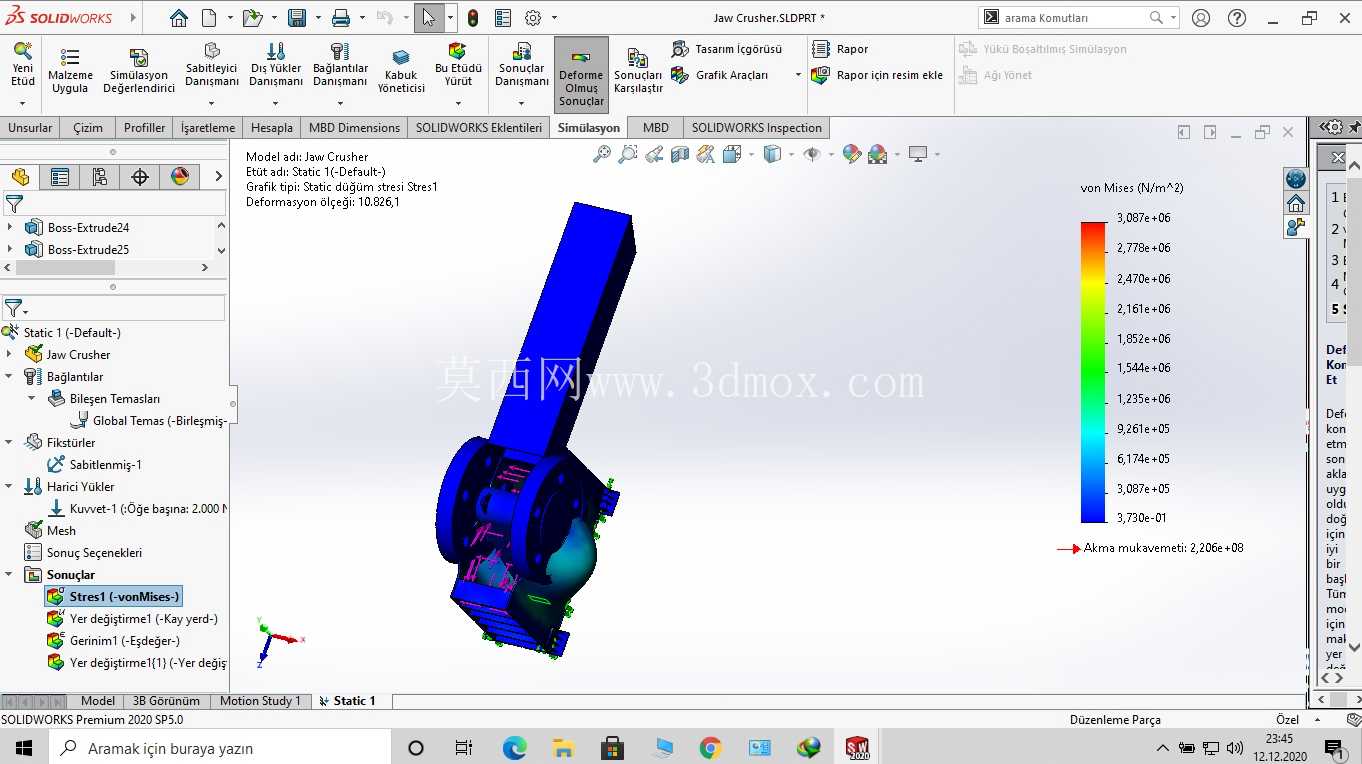Select the Mesh tree item
This screenshot has width=1362, height=764.
(x=50, y=530)
